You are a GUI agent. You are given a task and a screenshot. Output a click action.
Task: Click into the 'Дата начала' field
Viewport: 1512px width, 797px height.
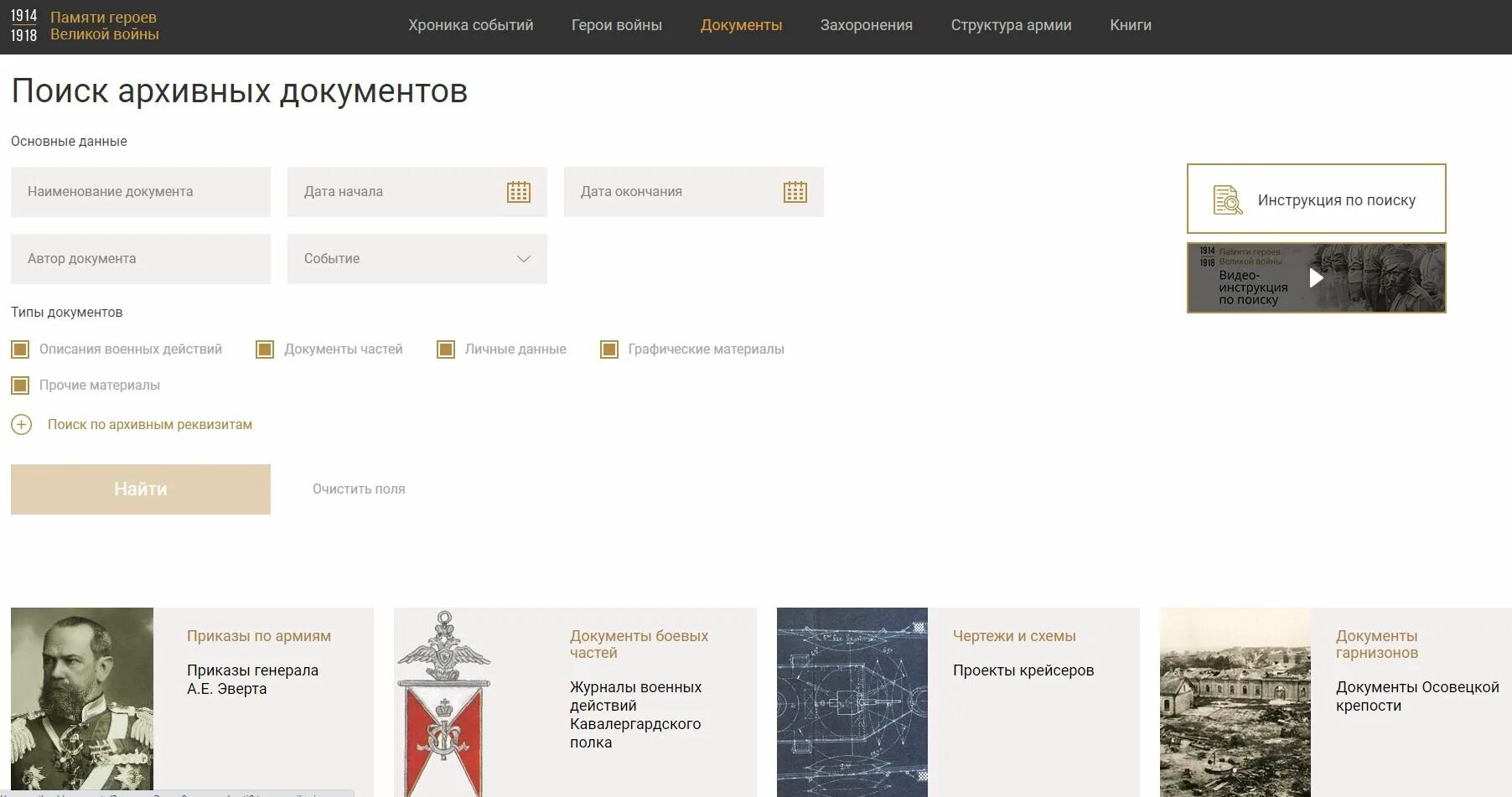click(417, 192)
